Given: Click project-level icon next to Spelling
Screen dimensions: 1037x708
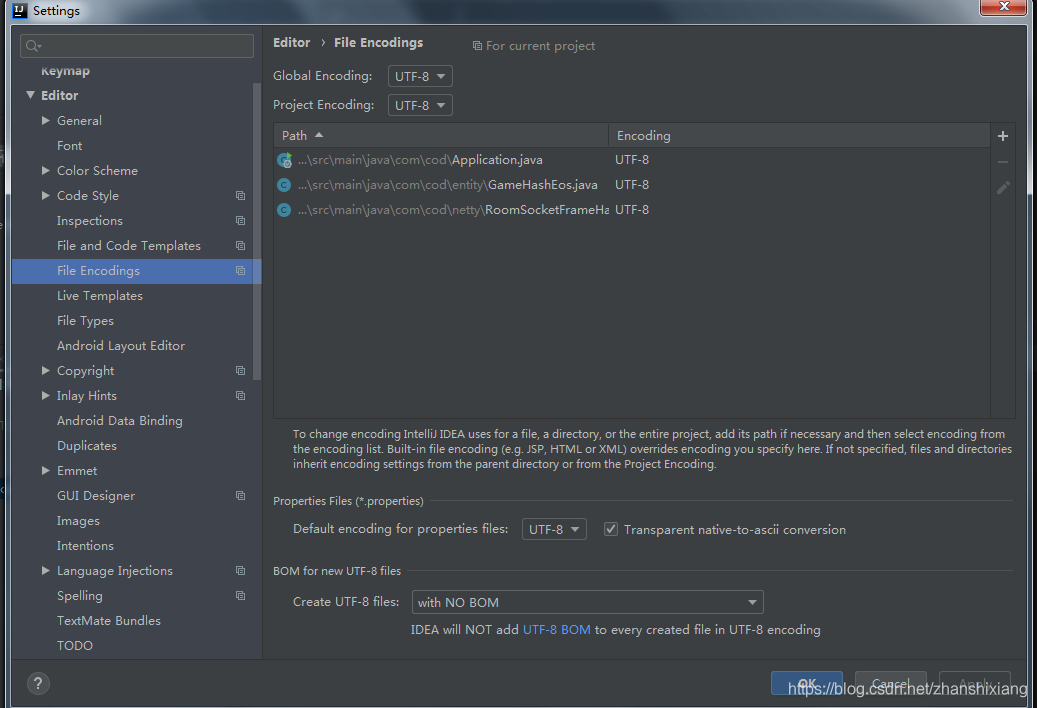Looking at the screenshot, I should (x=240, y=596).
